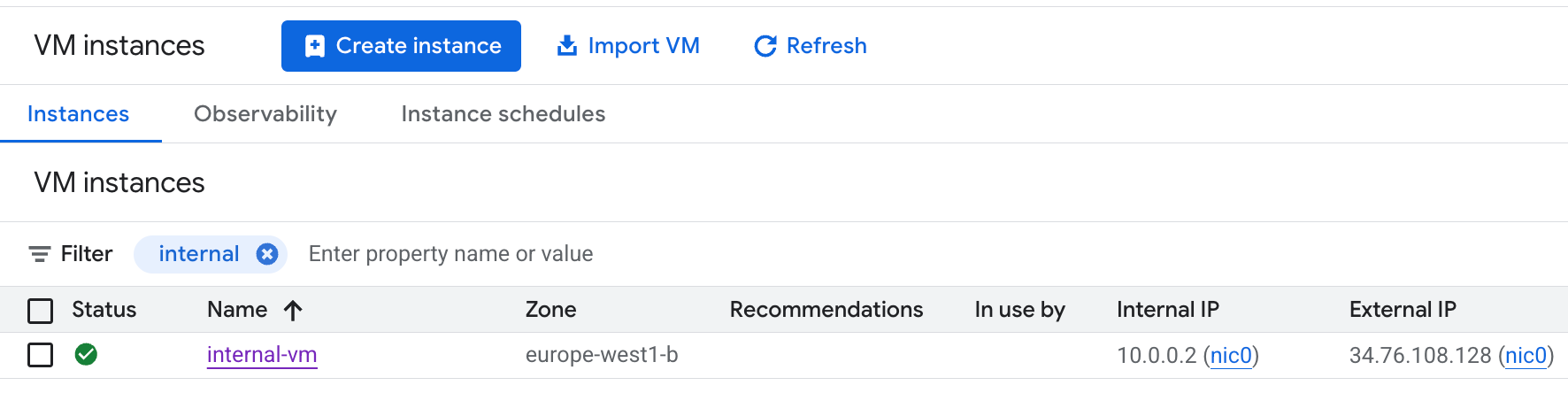Remove the internal filter chip
The height and width of the screenshot is (393, 1568).
point(267,254)
